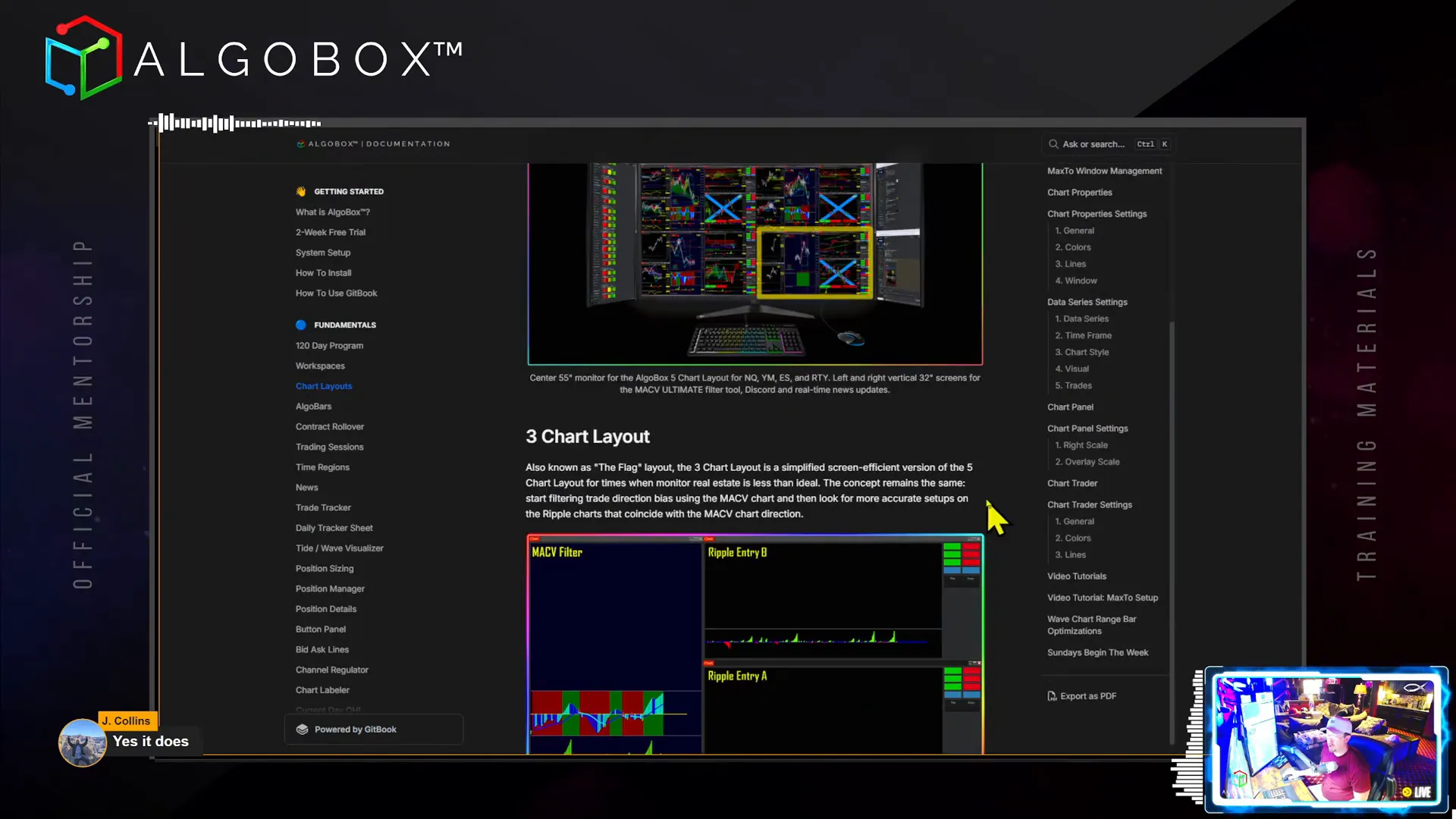Click the multi-monitor setup image
This screenshot has height=819, width=1456.
[x=755, y=263]
